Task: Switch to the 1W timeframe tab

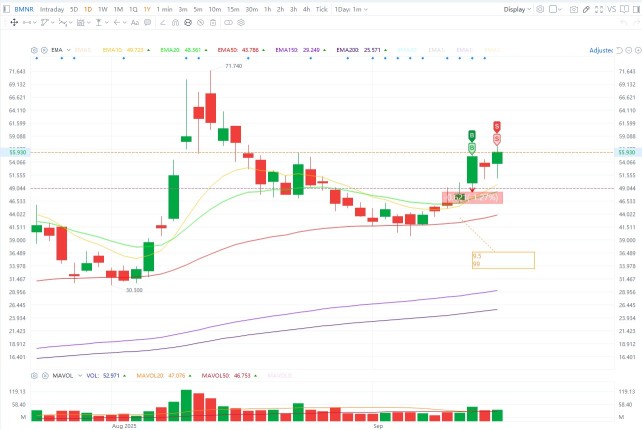Action: [102, 9]
